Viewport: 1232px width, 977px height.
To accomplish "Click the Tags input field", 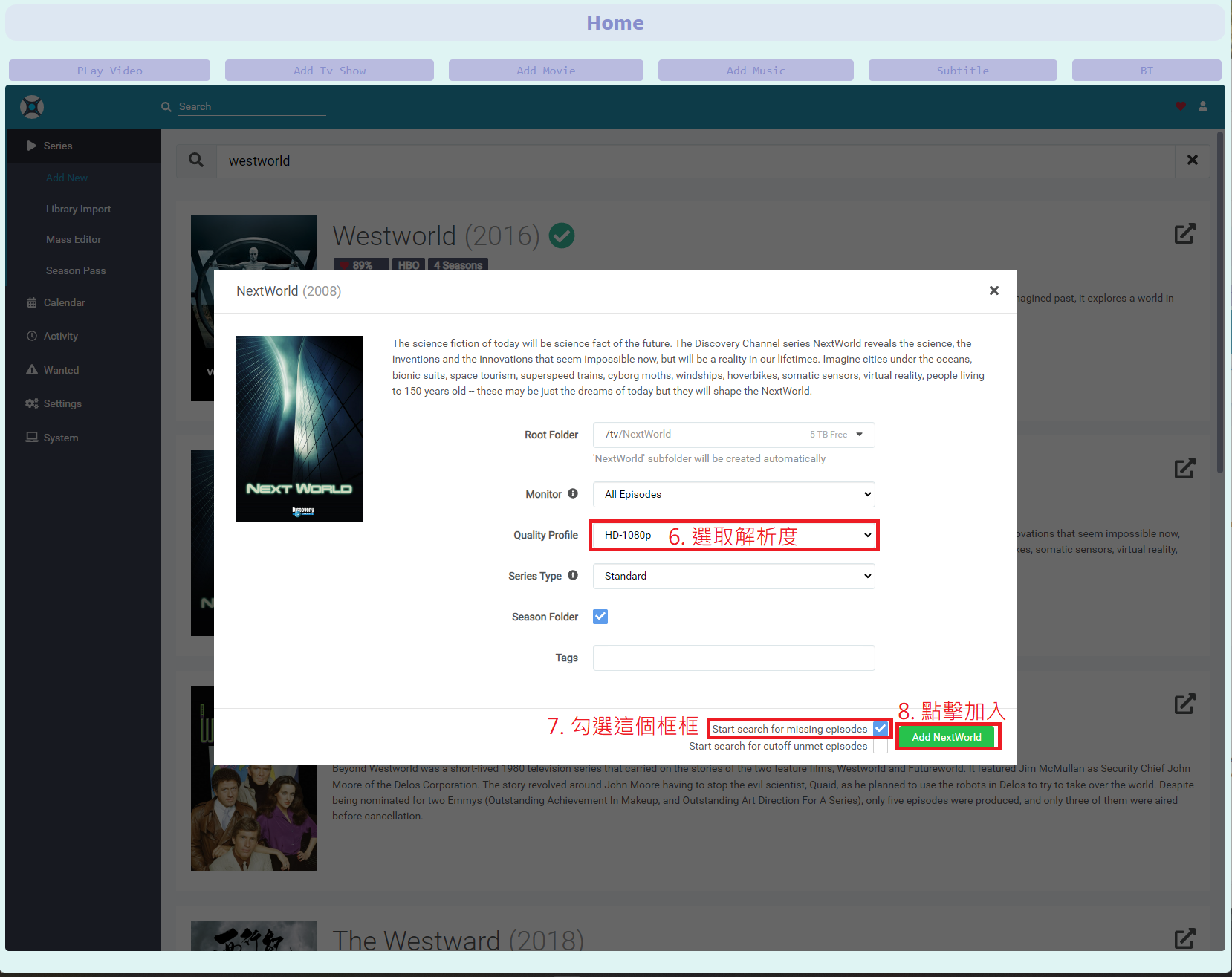I will point(733,658).
